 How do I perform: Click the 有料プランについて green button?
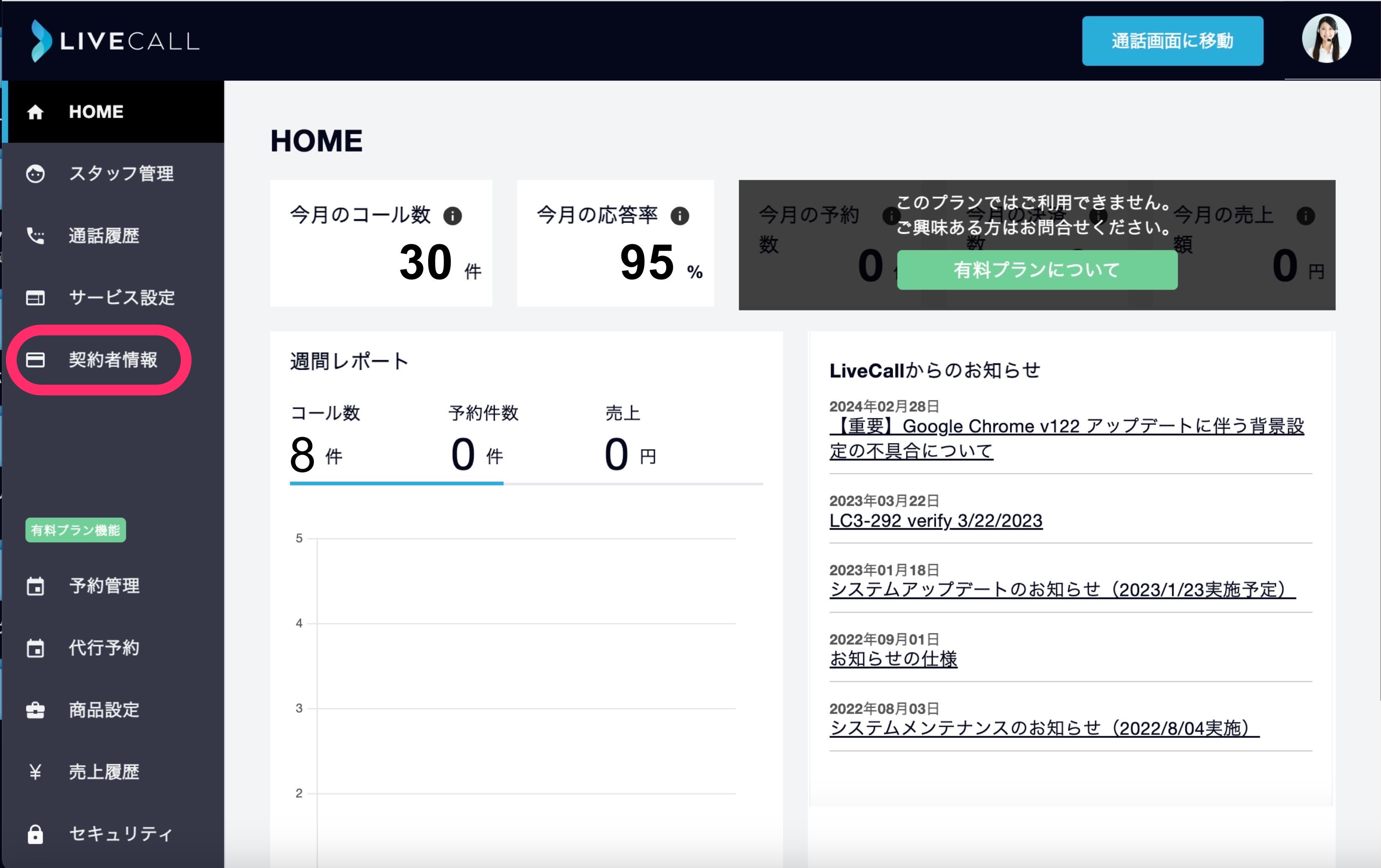[1037, 269]
